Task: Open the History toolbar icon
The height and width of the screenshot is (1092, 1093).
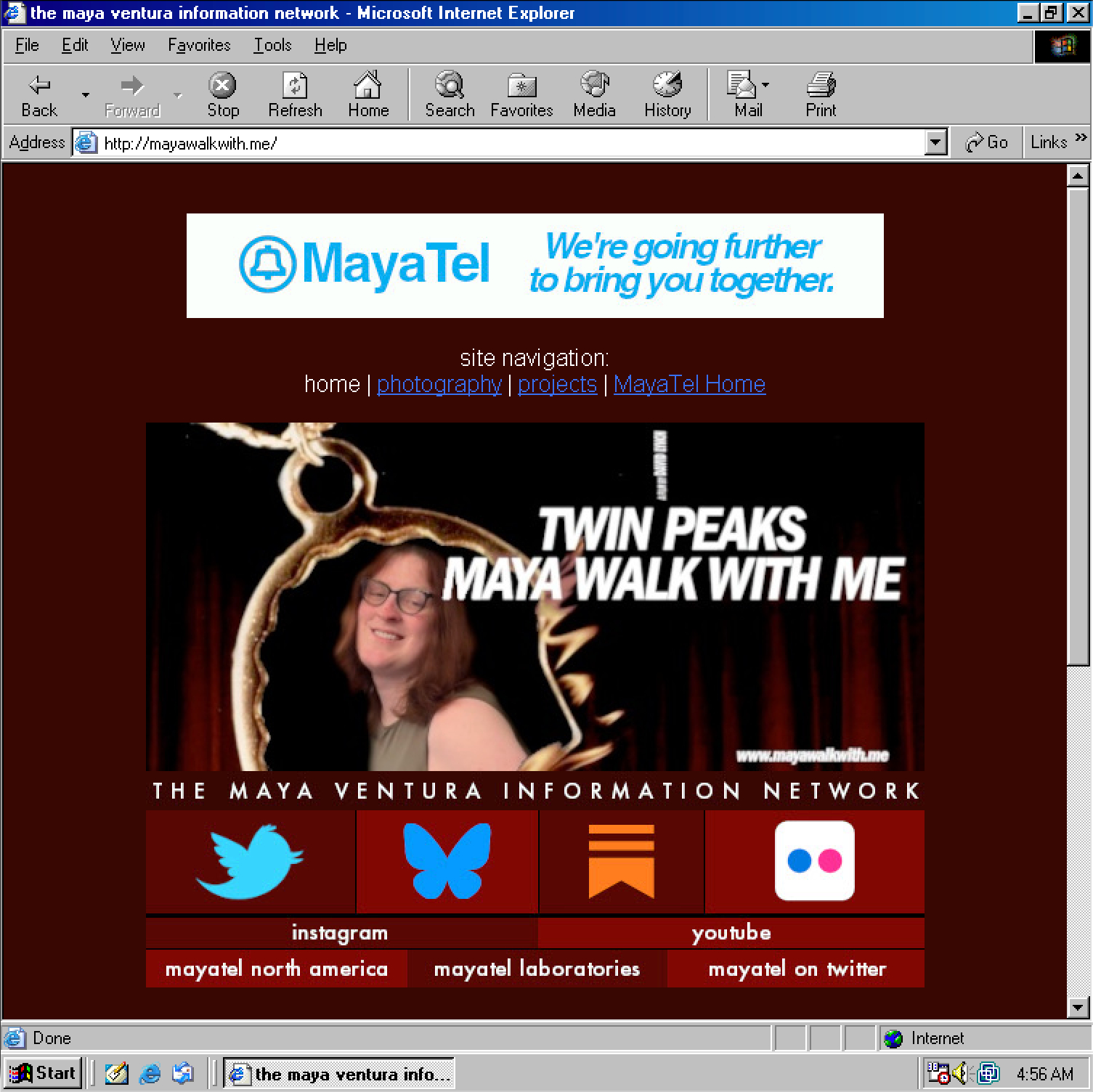Action: click(667, 94)
